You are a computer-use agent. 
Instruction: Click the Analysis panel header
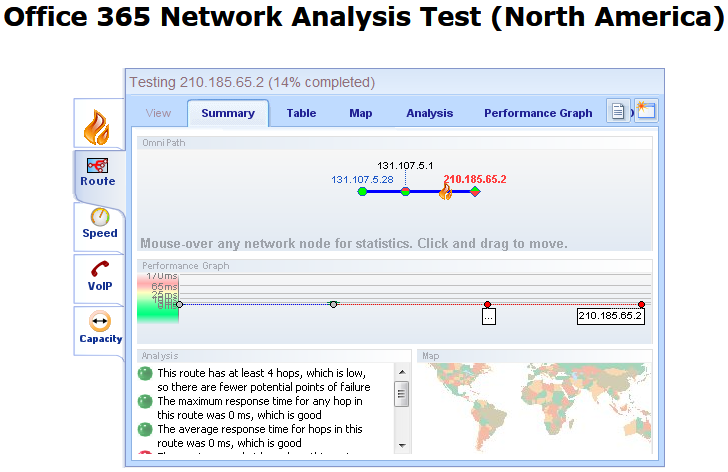tap(274, 356)
